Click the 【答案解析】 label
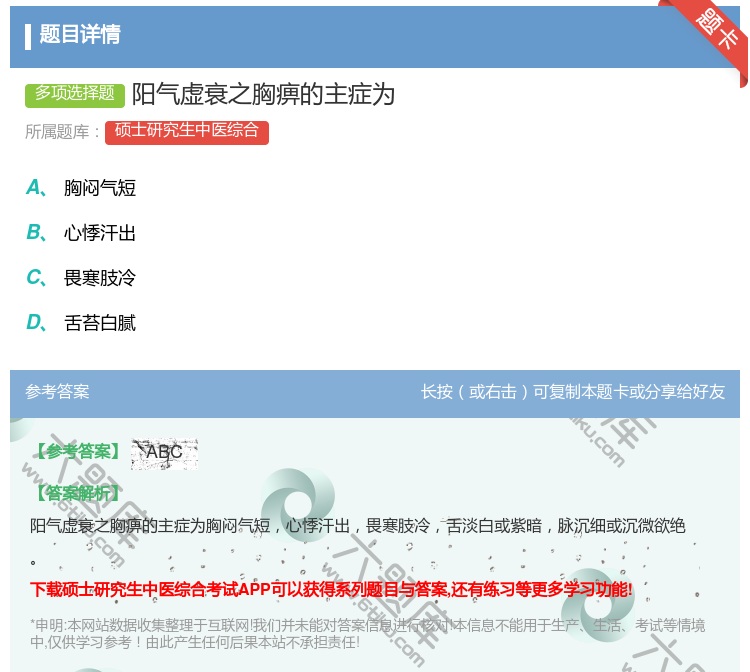The height and width of the screenshot is (672, 750). (77, 493)
